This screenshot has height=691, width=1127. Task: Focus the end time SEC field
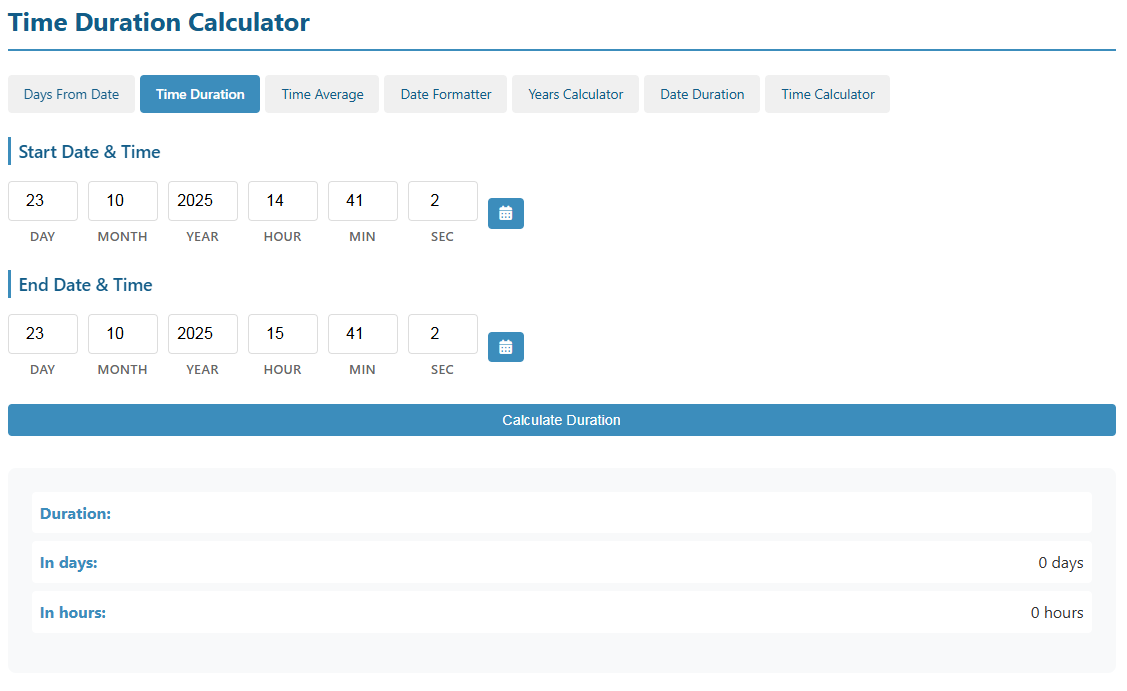coord(443,334)
